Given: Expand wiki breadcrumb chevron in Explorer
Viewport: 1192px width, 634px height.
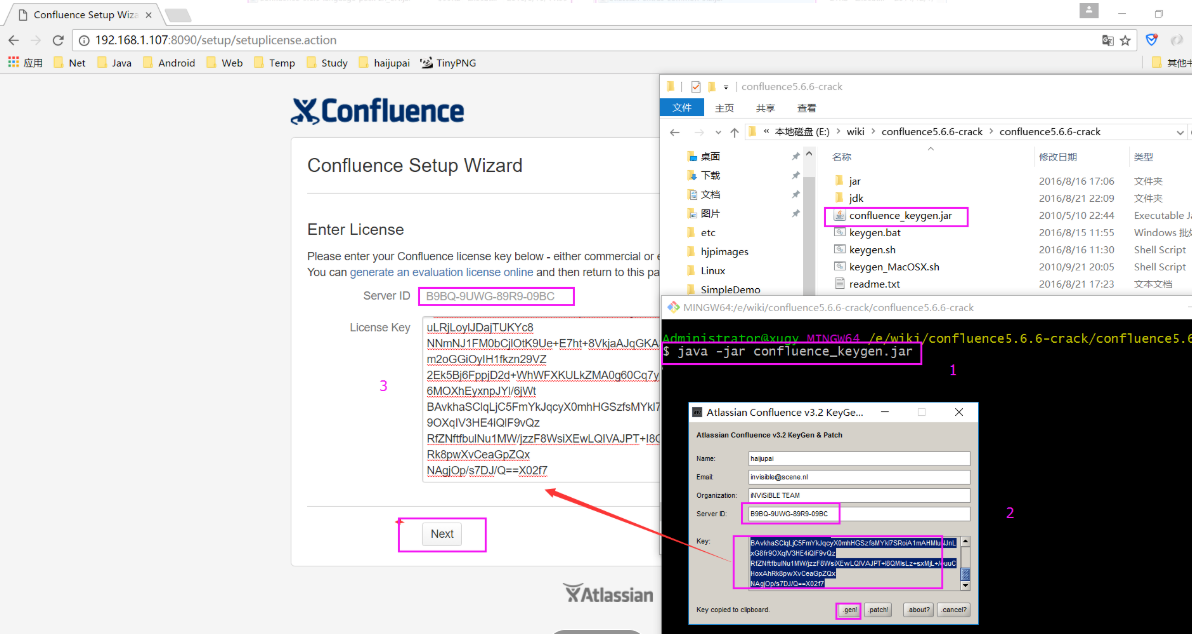Looking at the screenshot, I should (873, 132).
